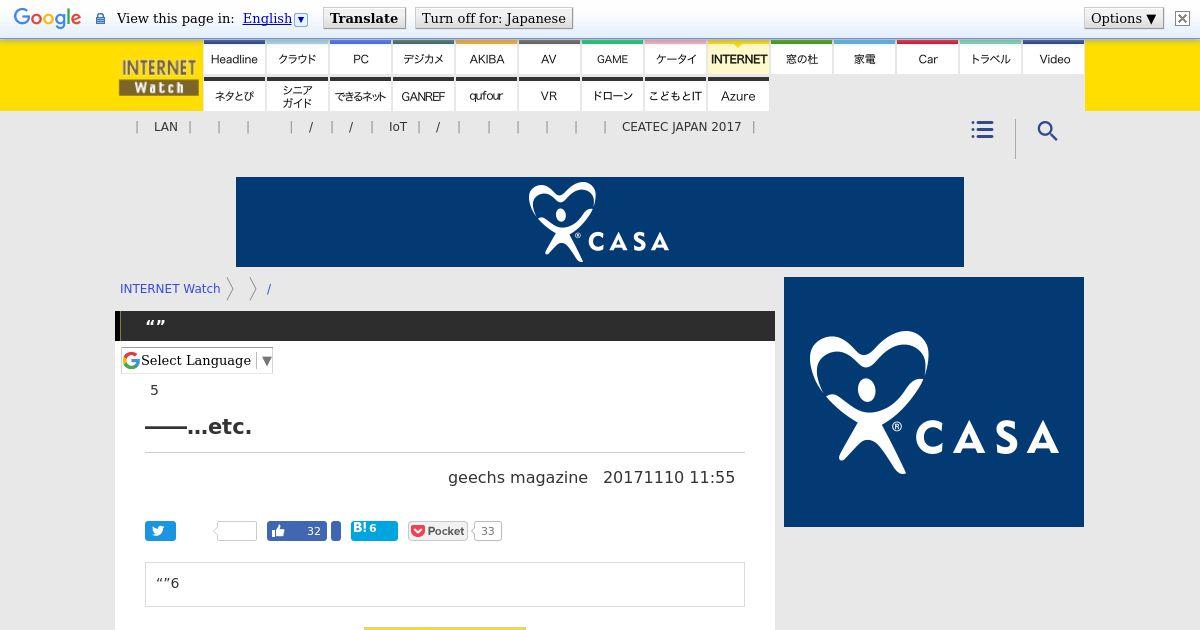Image resolution: width=1200 pixels, height=630 pixels.
Task: Open the ネタとぴ tab
Action: 234,95
